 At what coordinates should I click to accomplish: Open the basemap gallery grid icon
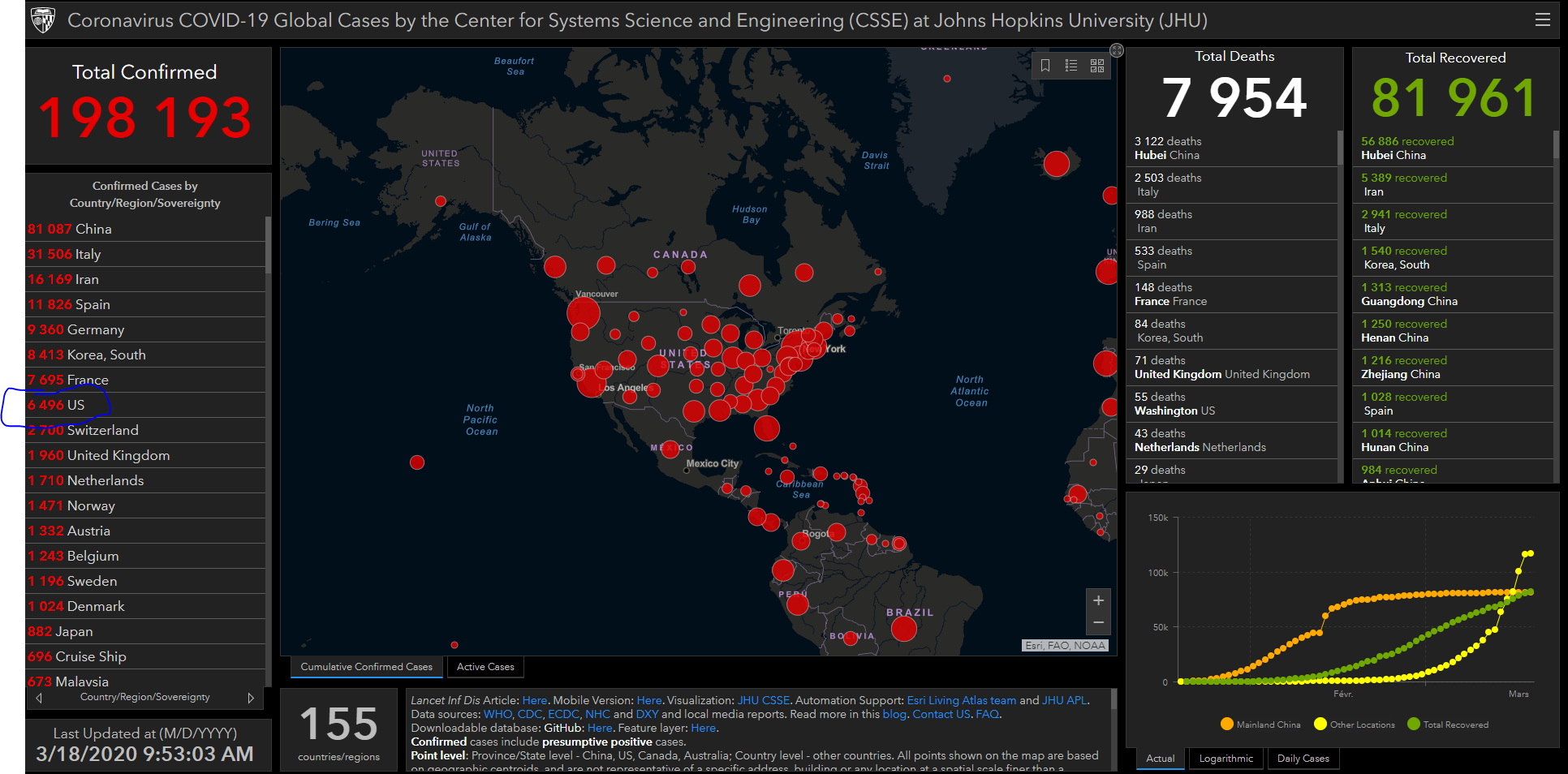(1097, 66)
